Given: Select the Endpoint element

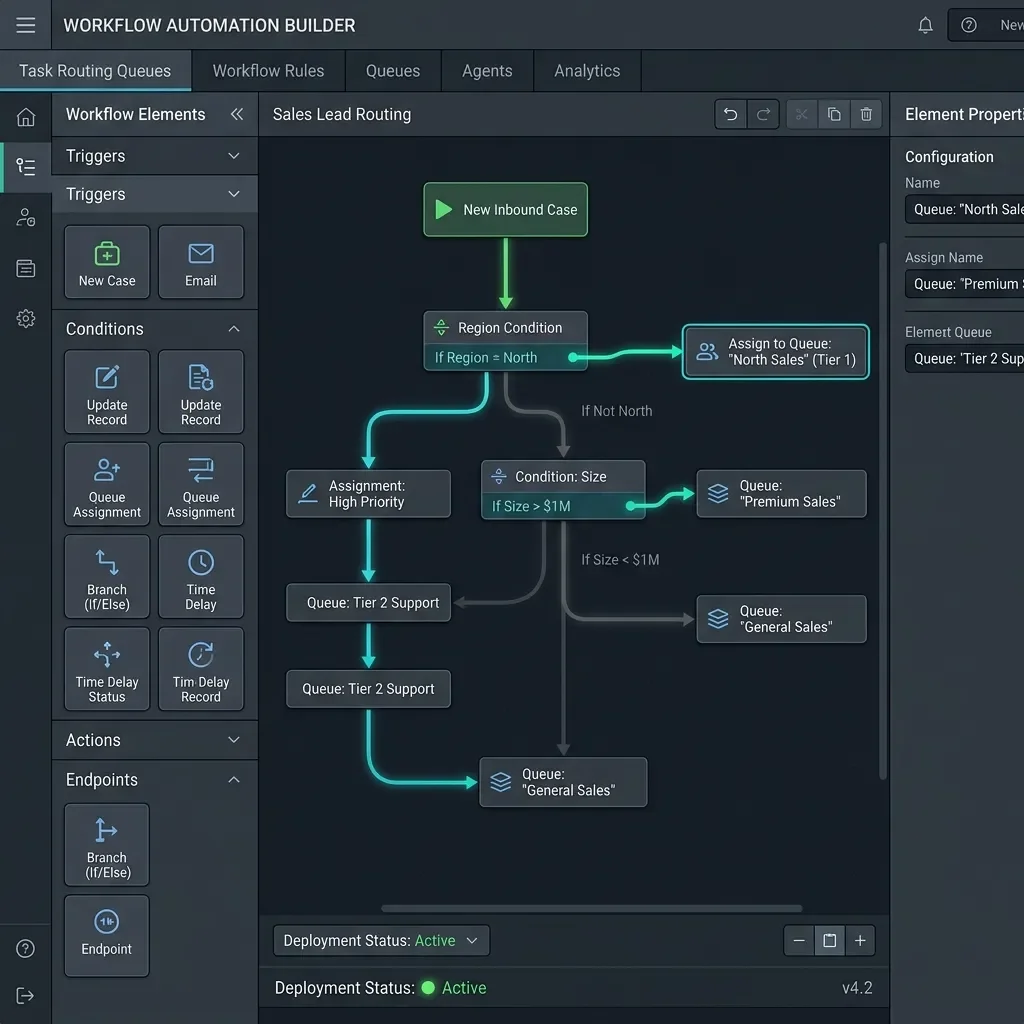Looking at the screenshot, I should 107,936.
